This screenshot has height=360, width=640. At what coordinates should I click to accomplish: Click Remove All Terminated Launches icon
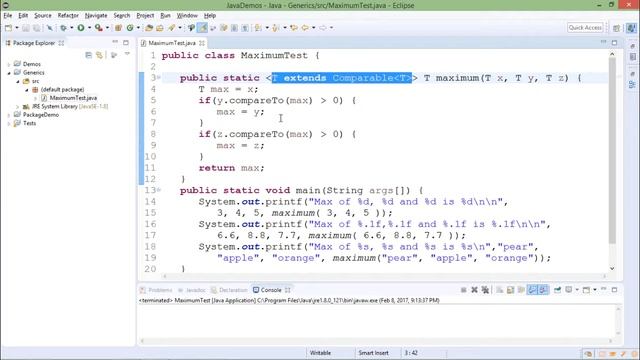coord(485,290)
